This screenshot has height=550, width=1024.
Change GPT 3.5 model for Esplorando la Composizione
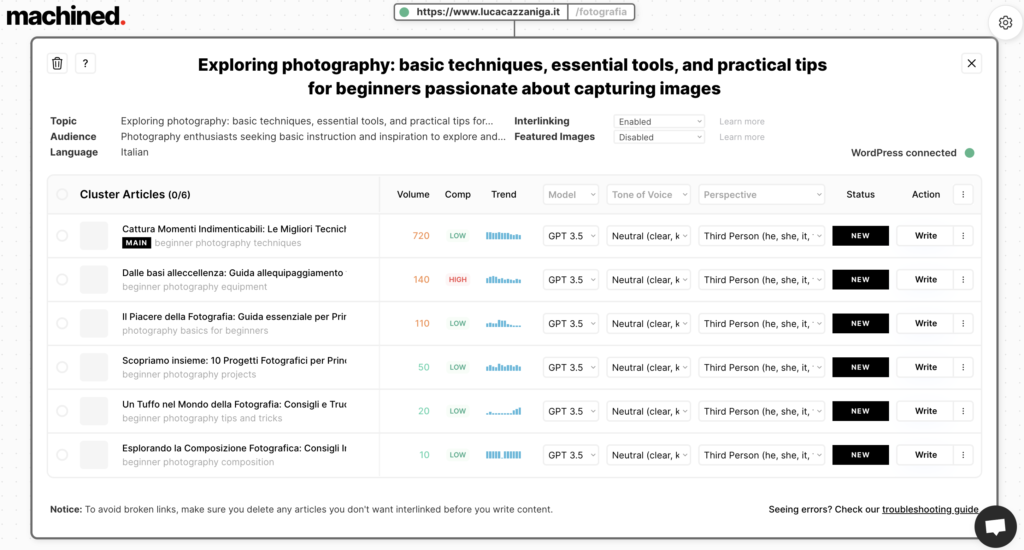571,455
